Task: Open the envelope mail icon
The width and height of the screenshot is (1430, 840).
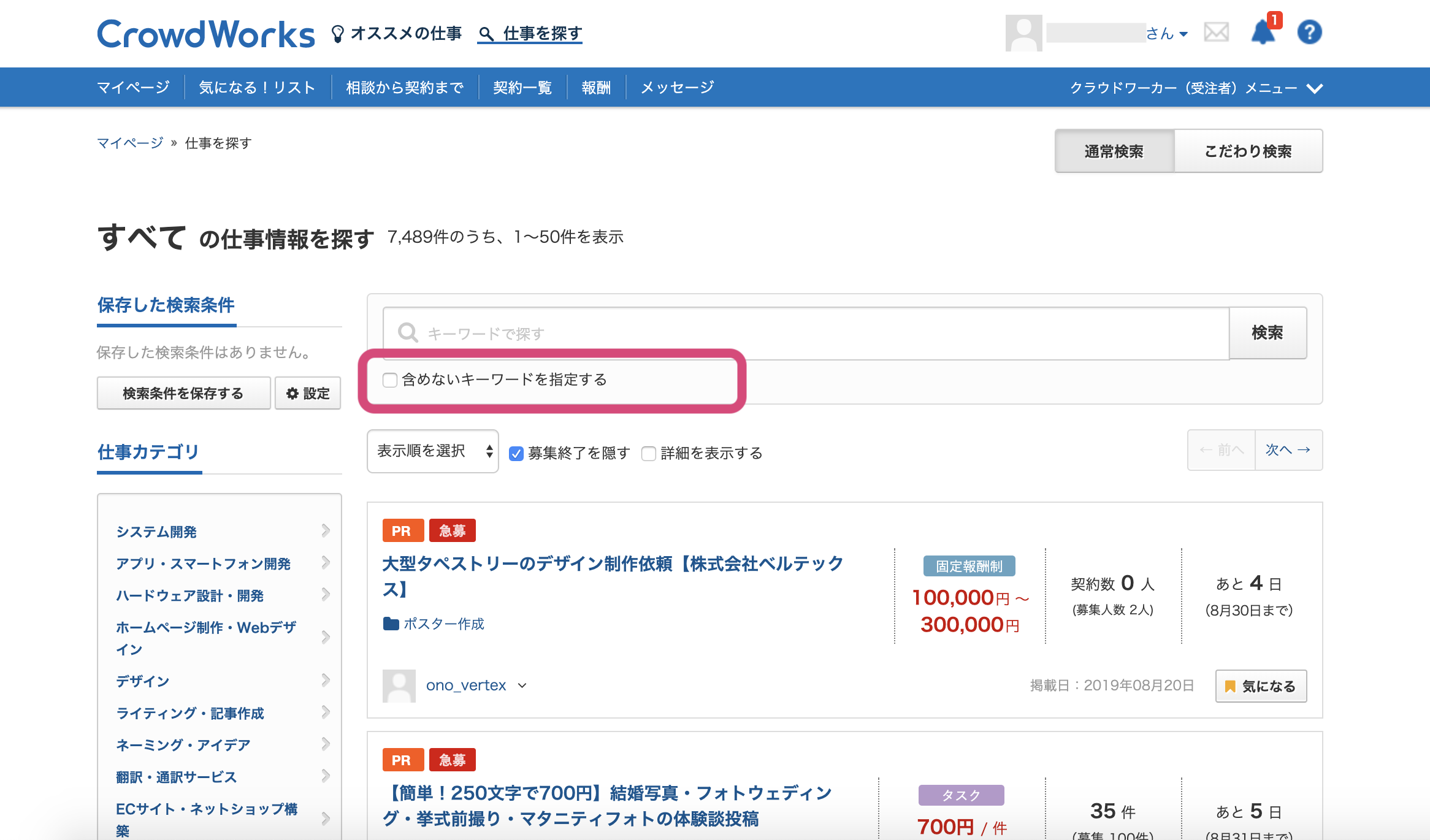Action: [1216, 32]
